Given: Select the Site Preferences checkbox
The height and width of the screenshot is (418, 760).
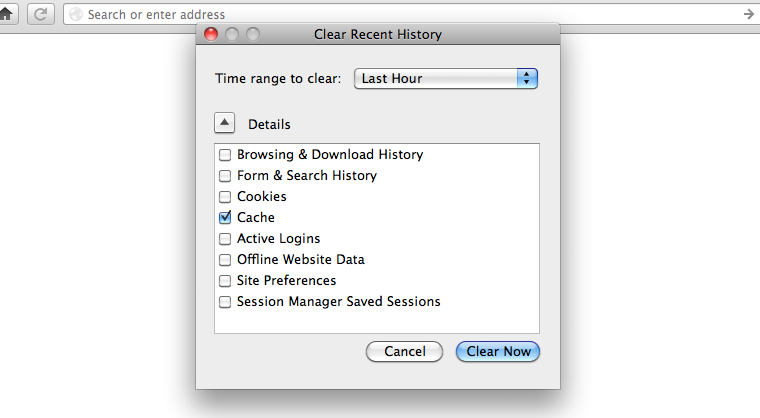Looking at the screenshot, I should point(225,281).
